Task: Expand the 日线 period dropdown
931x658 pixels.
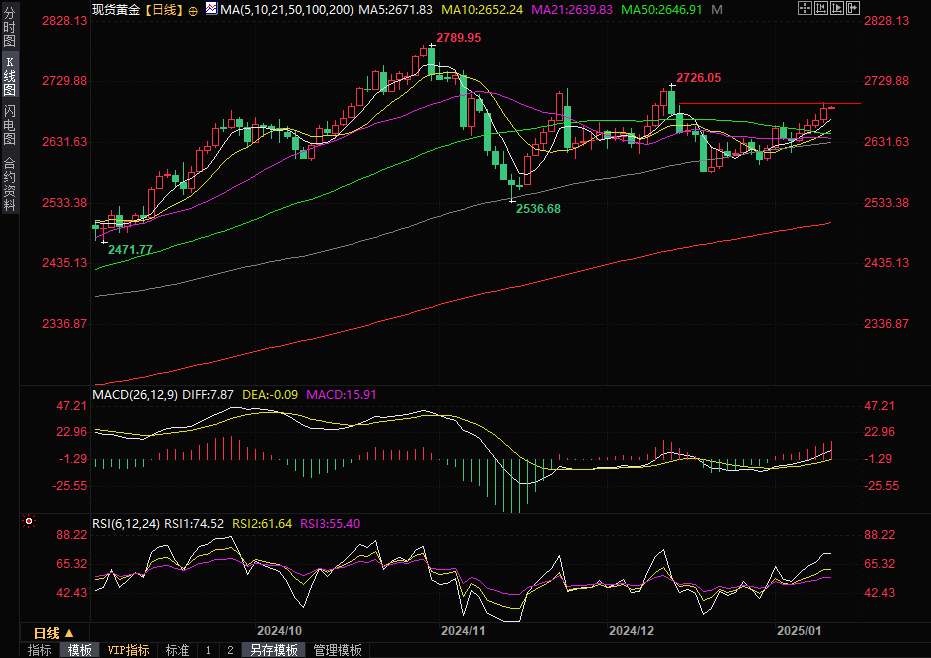Action: tap(53, 633)
